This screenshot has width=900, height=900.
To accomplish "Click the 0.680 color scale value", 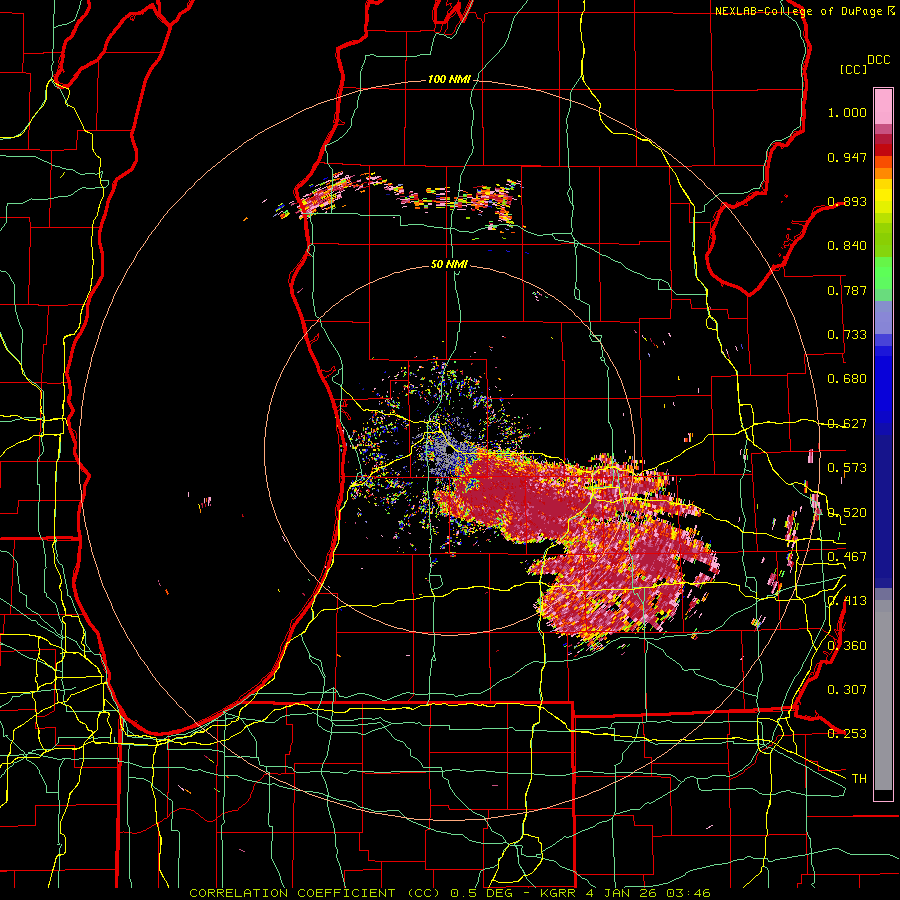I will (x=847, y=379).
